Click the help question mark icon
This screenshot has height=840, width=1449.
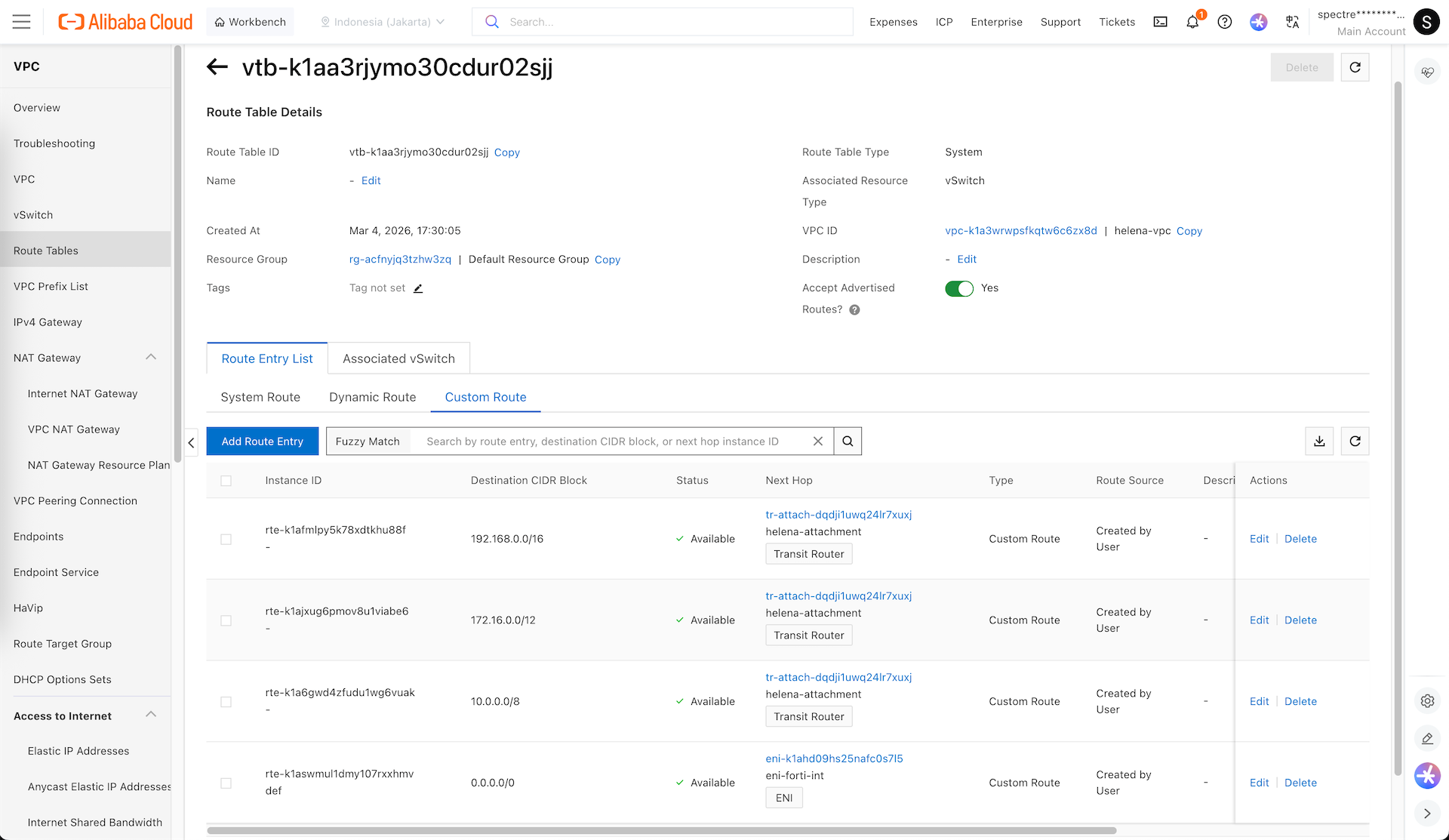point(1225,22)
